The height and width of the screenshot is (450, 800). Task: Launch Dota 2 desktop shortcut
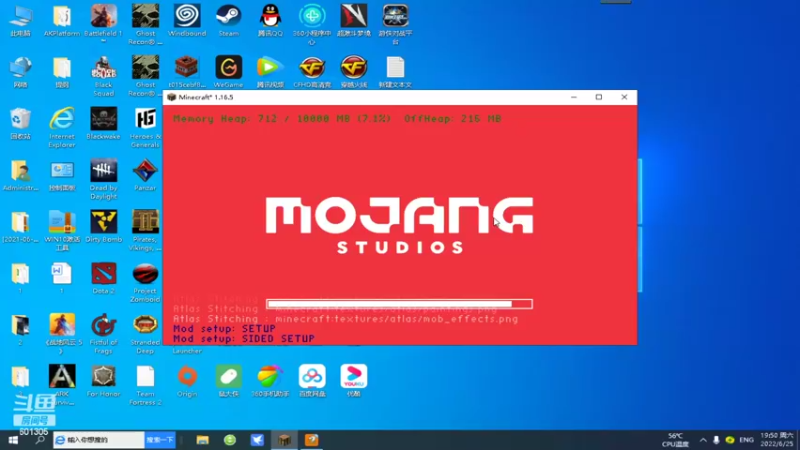point(104,278)
